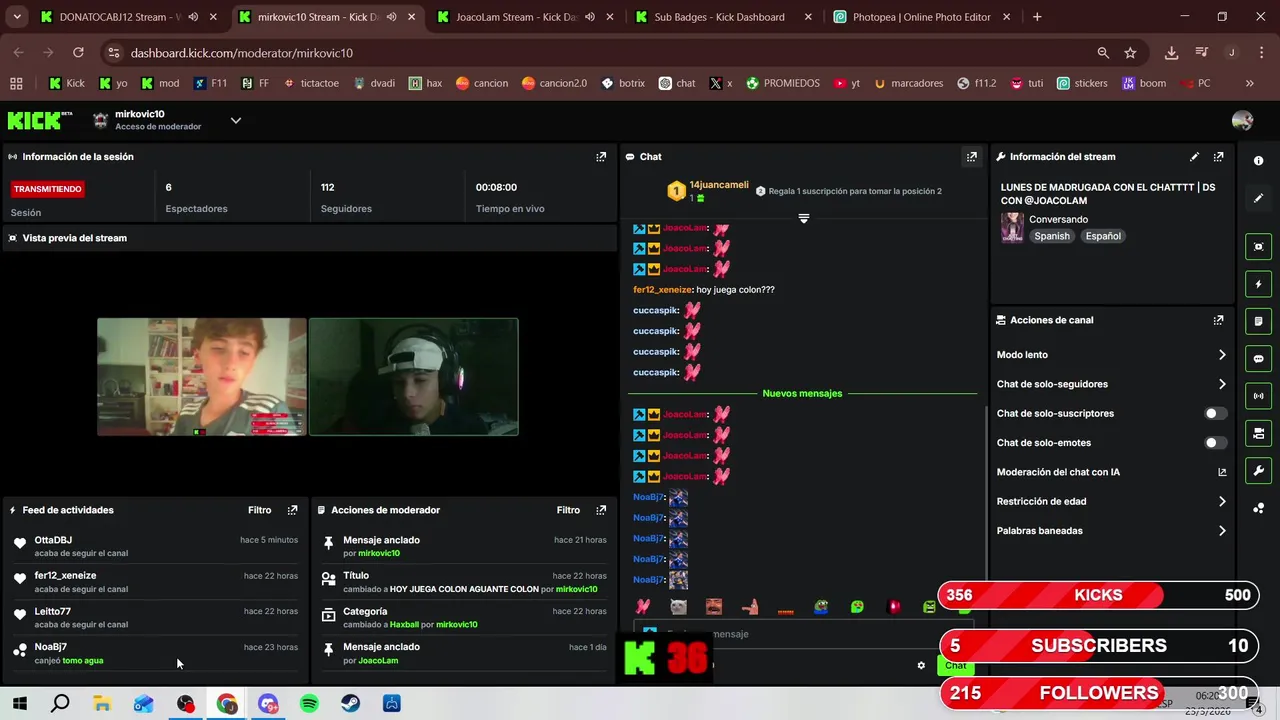The width and height of the screenshot is (1280, 720).
Task: Pop out the Chat panel
Action: pyautogui.click(x=971, y=157)
